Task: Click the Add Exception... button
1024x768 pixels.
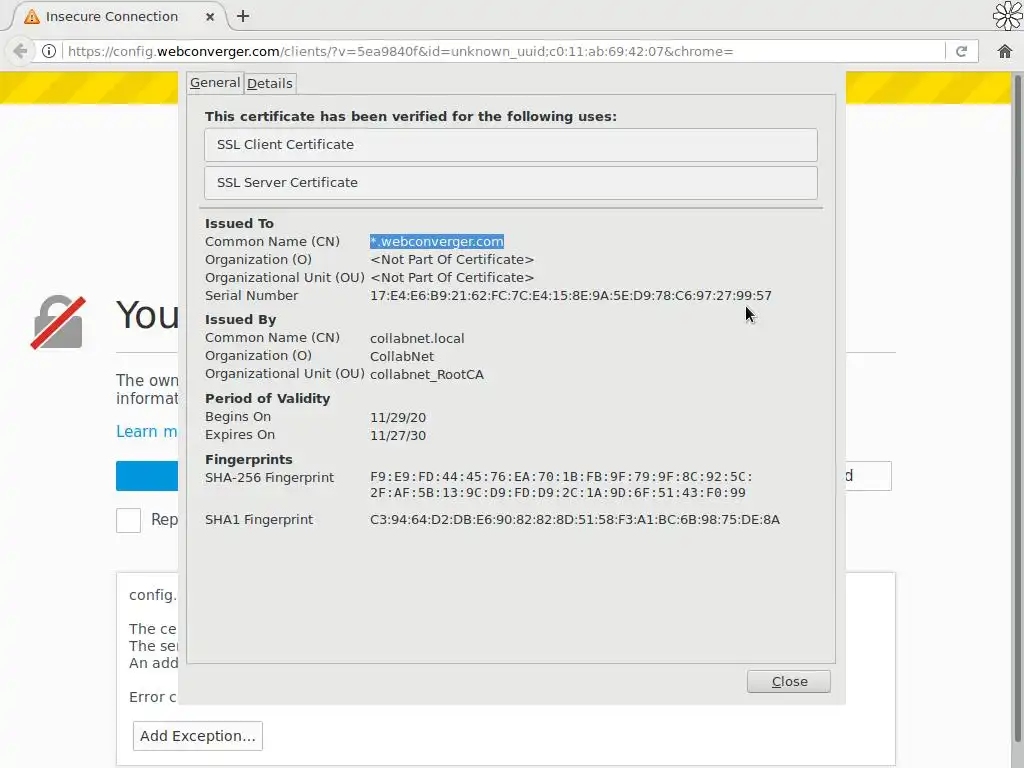Action: click(x=197, y=736)
